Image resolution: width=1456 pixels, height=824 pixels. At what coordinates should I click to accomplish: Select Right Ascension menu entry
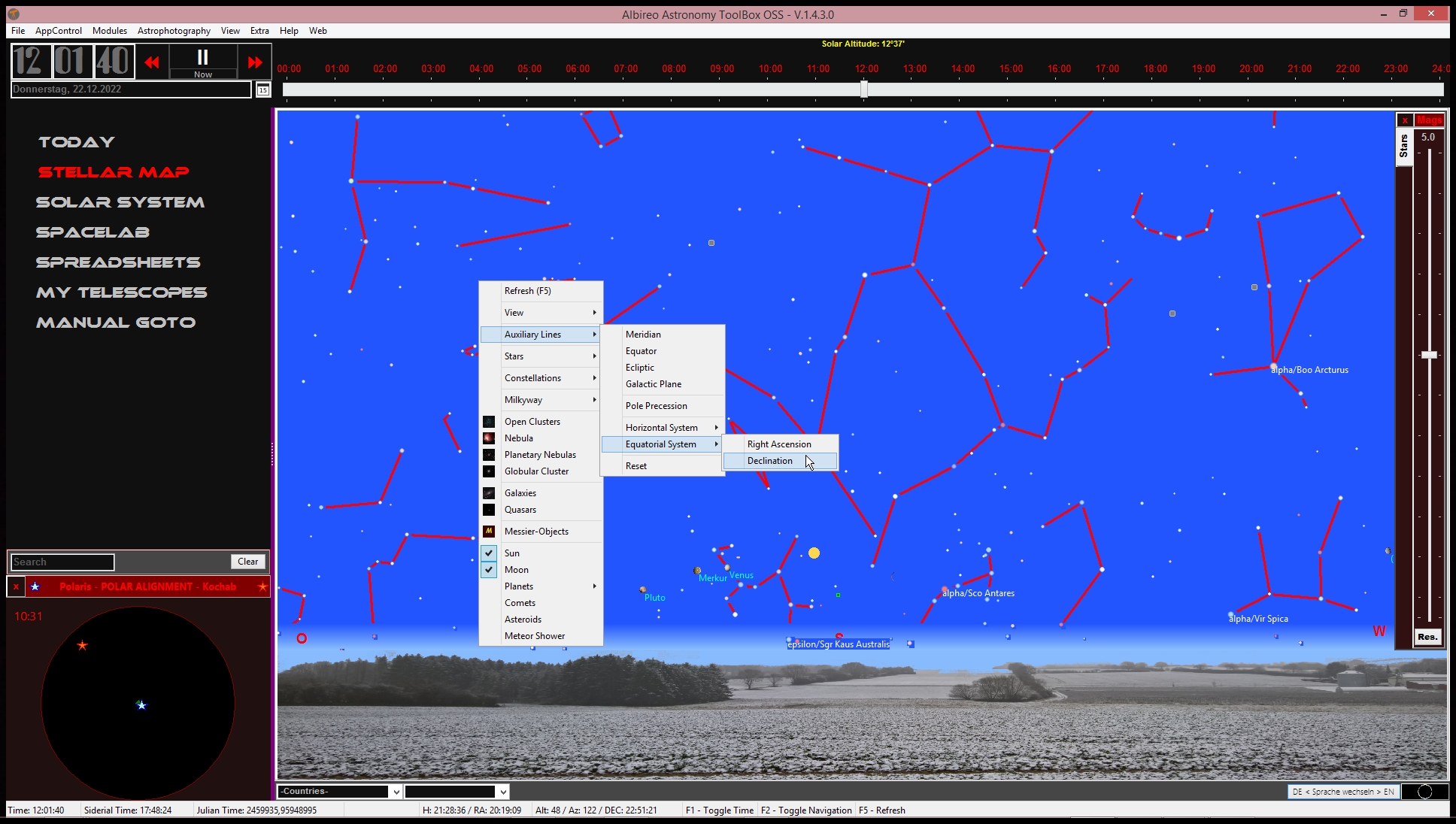pyautogui.click(x=781, y=444)
